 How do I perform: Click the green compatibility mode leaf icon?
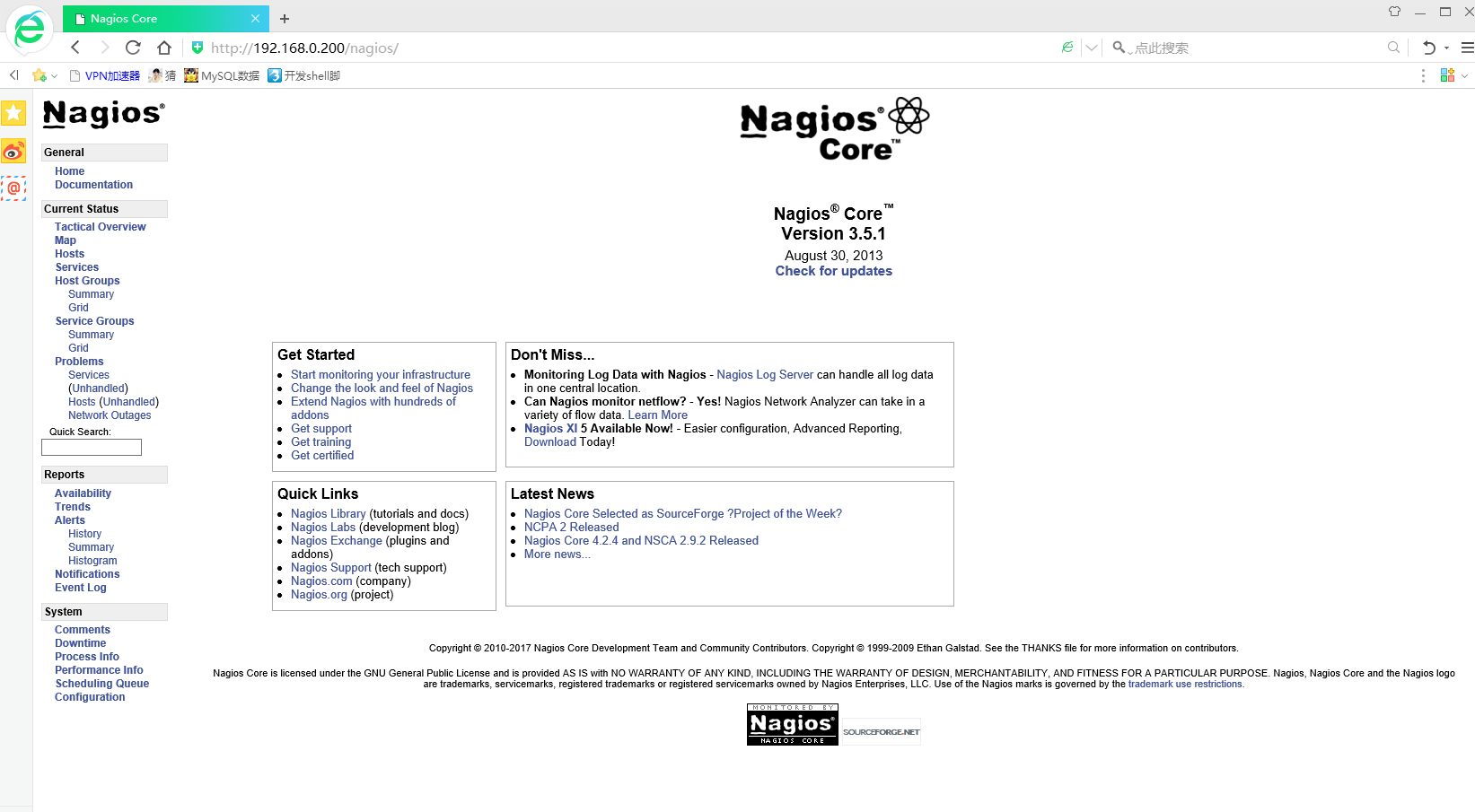pyautogui.click(x=1067, y=48)
